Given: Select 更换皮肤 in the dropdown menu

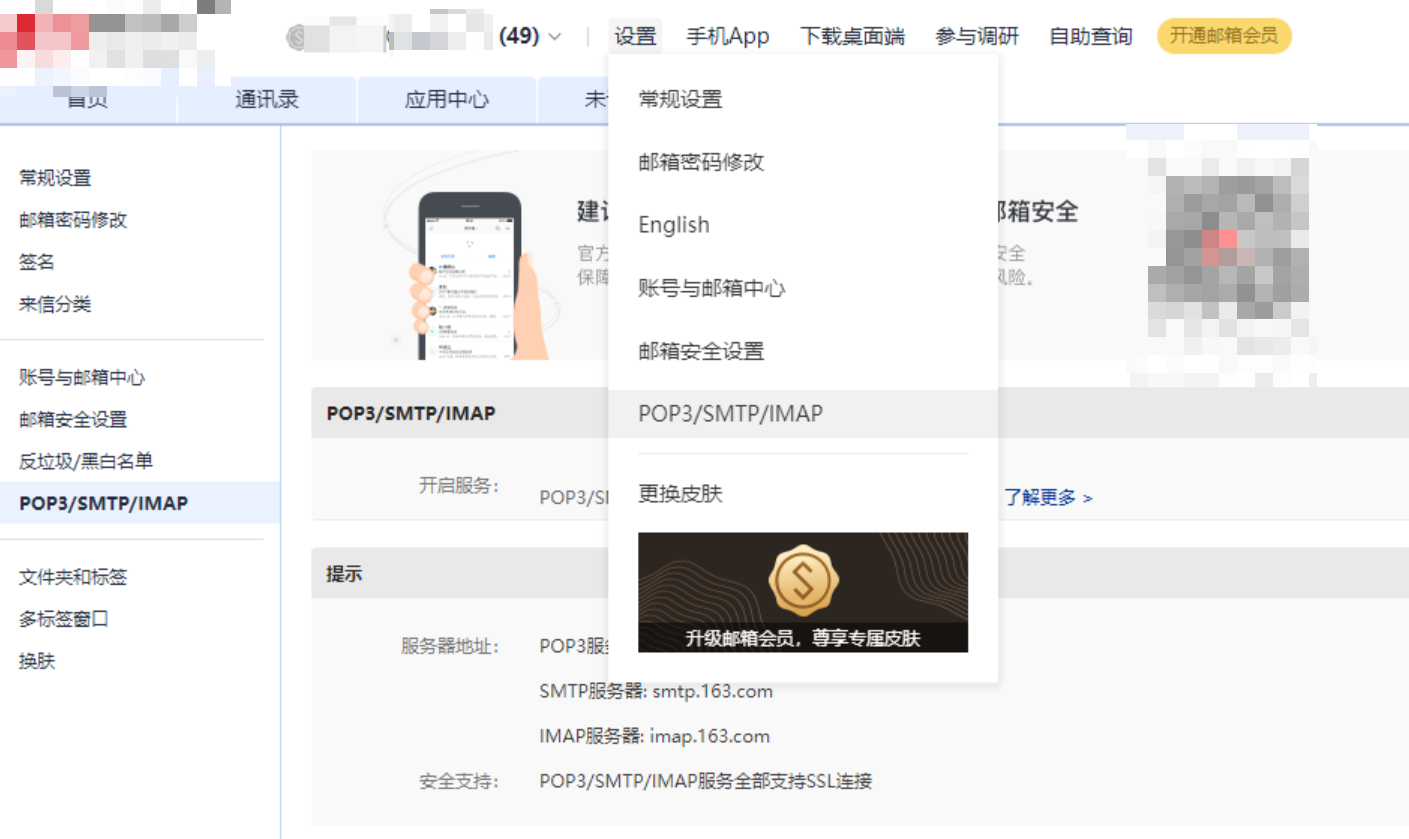Looking at the screenshot, I should (803, 494).
